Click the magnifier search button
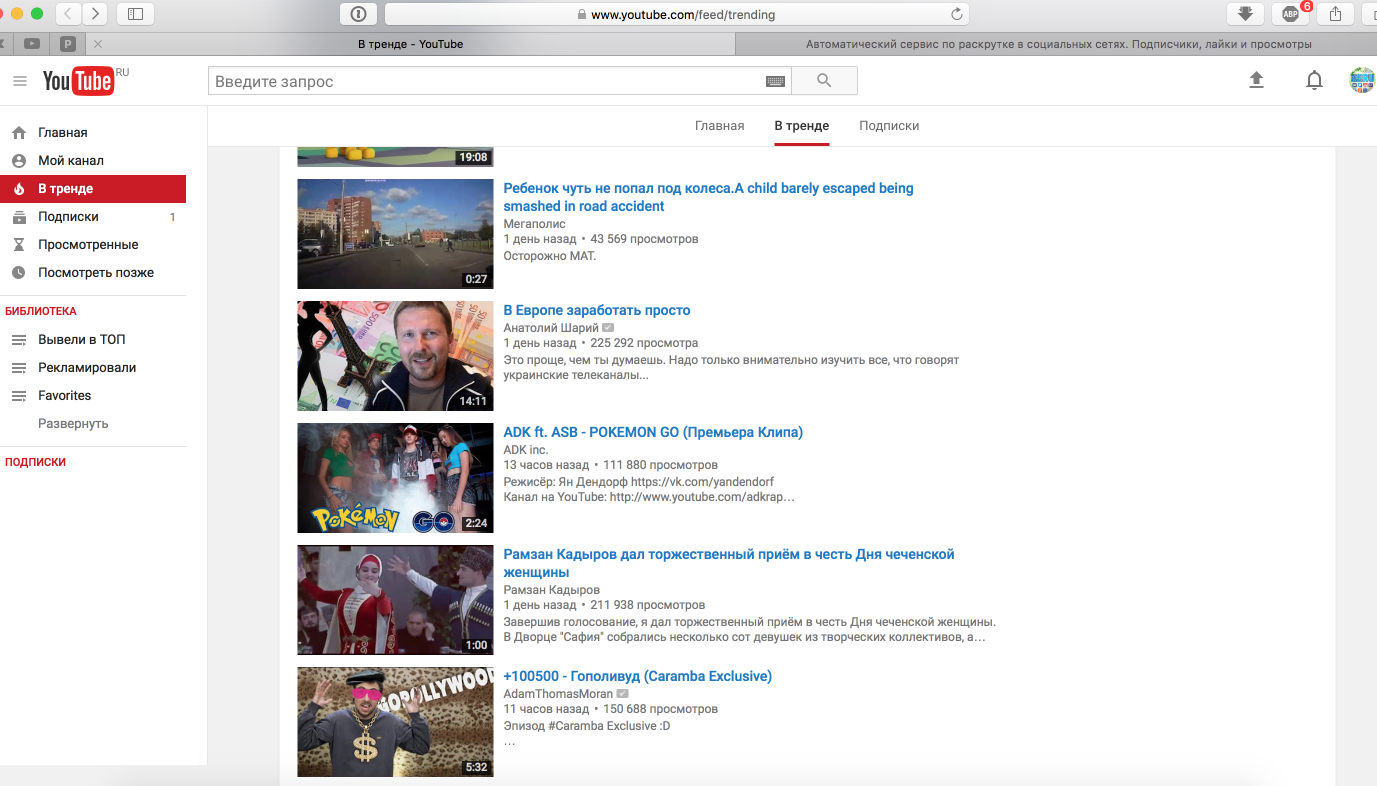This screenshot has width=1377, height=786. (x=824, y=81)
